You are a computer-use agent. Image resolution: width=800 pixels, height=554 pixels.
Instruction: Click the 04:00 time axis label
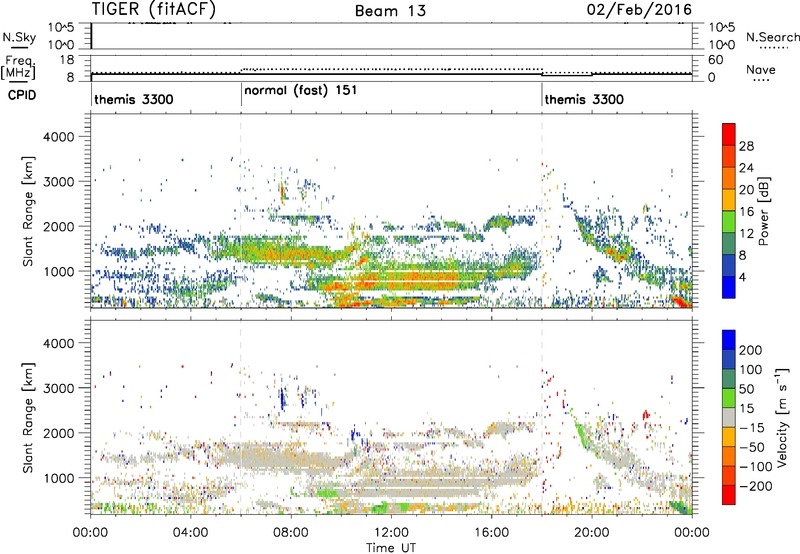pyautogui.click(x=190, y=533)
